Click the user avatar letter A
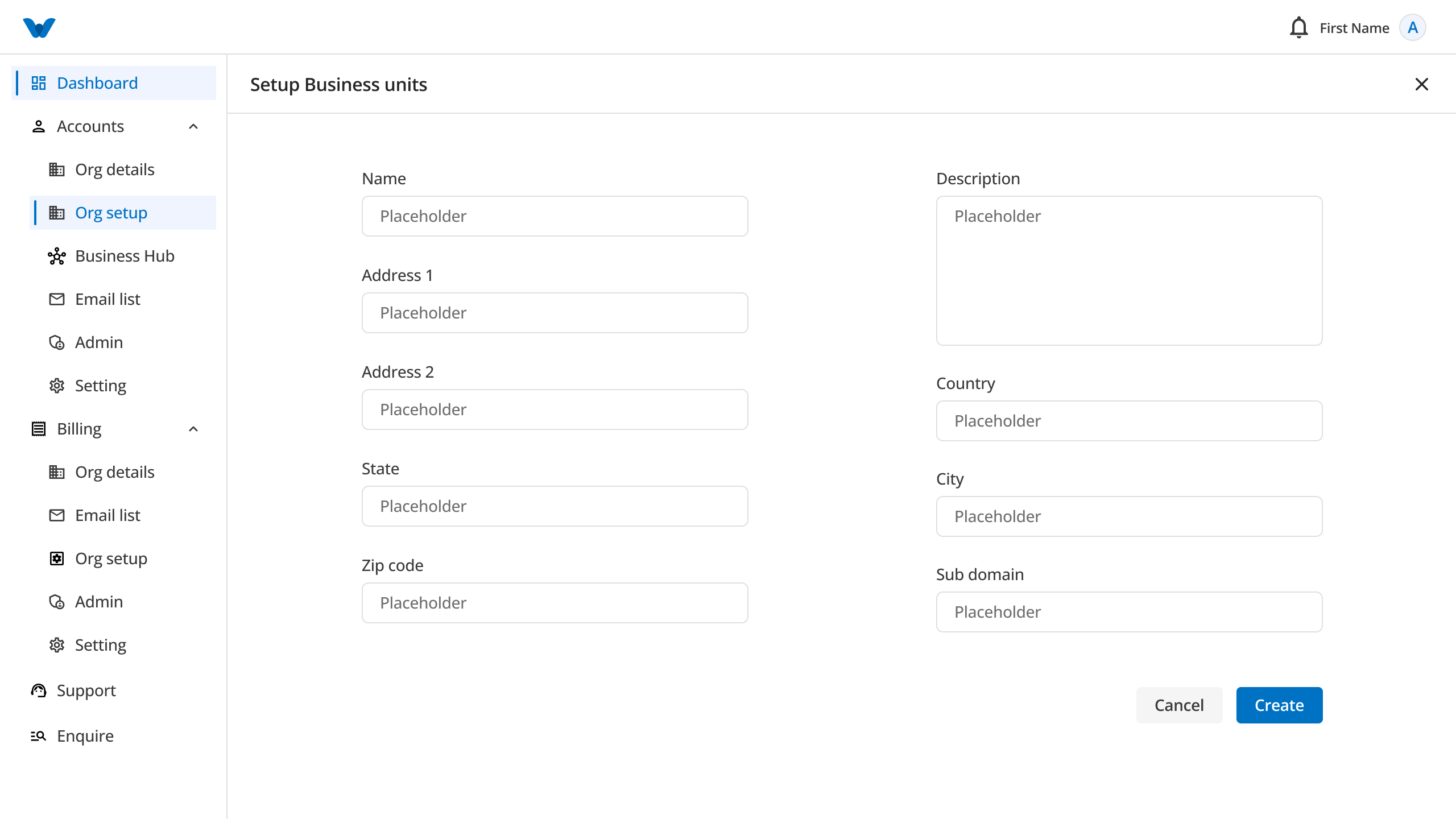Screen dimensions: 1456x819 (1413, 27)
